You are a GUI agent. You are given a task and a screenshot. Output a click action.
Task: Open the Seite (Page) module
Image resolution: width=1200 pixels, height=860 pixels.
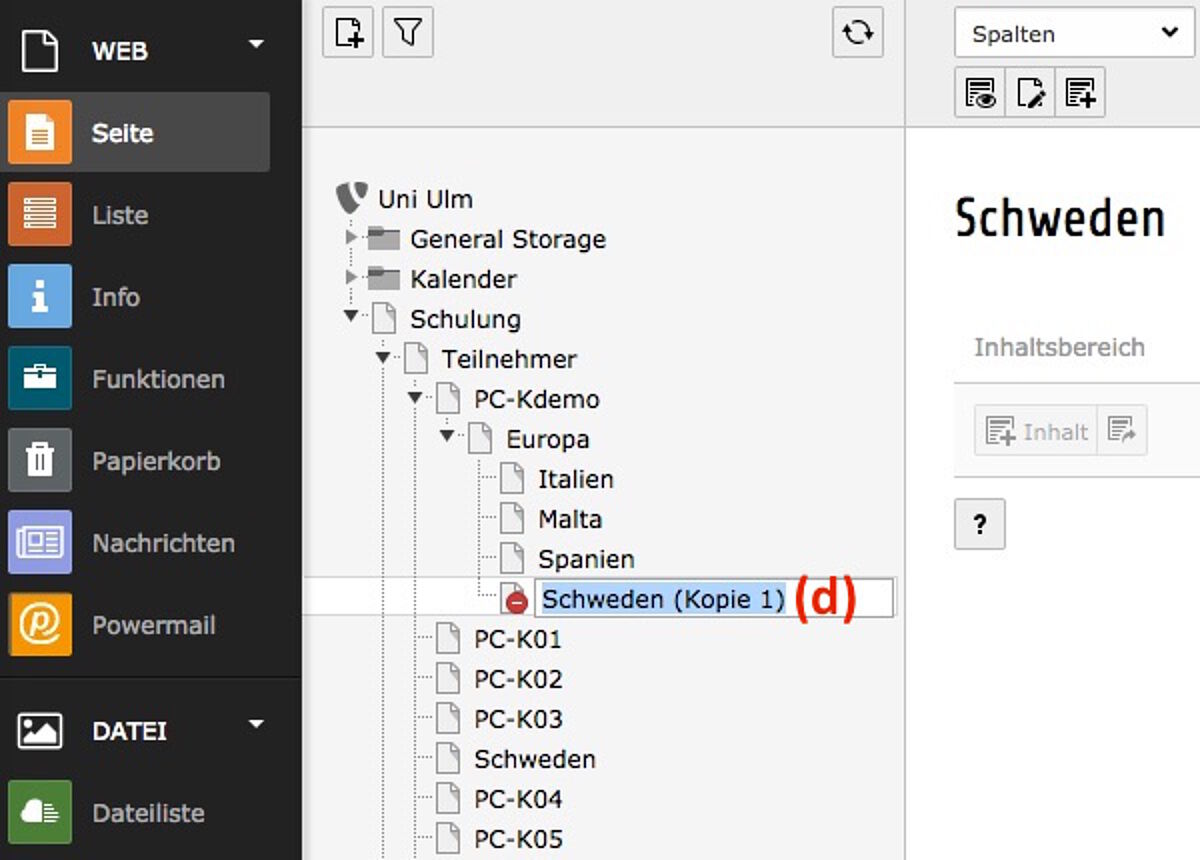tap(135, 132)
